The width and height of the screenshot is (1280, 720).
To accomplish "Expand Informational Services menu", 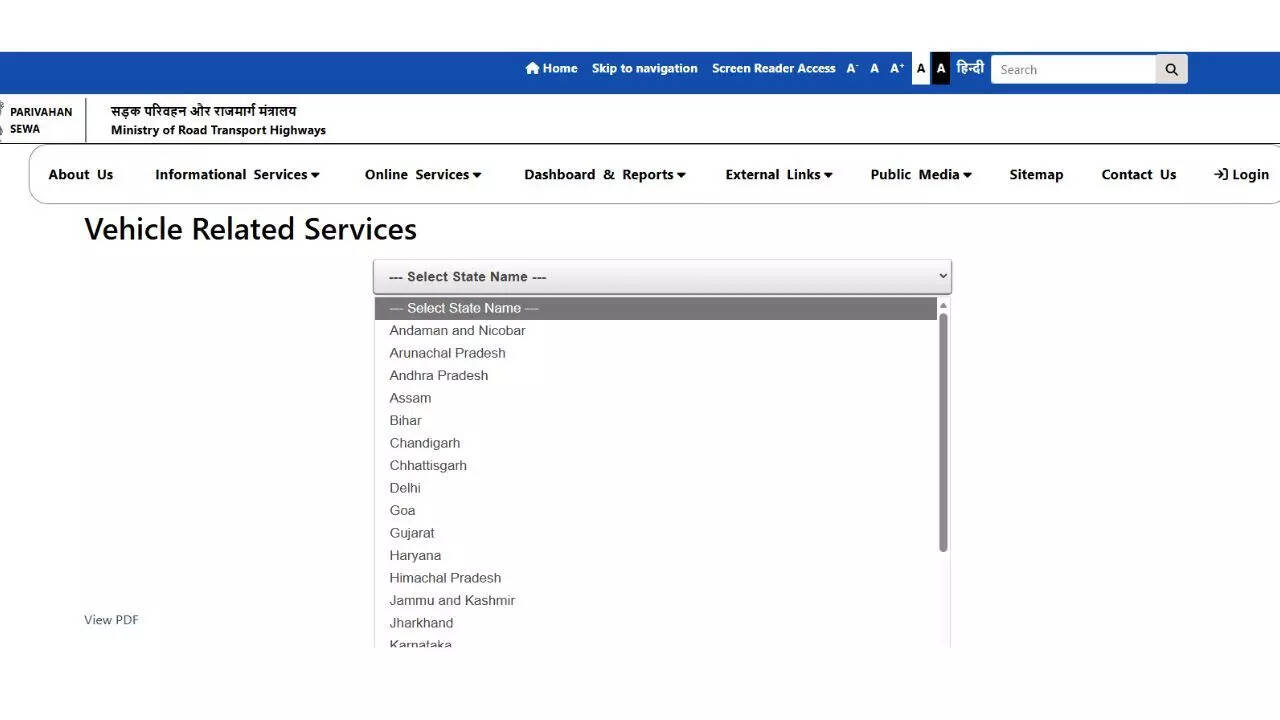I will coord(237,174).
